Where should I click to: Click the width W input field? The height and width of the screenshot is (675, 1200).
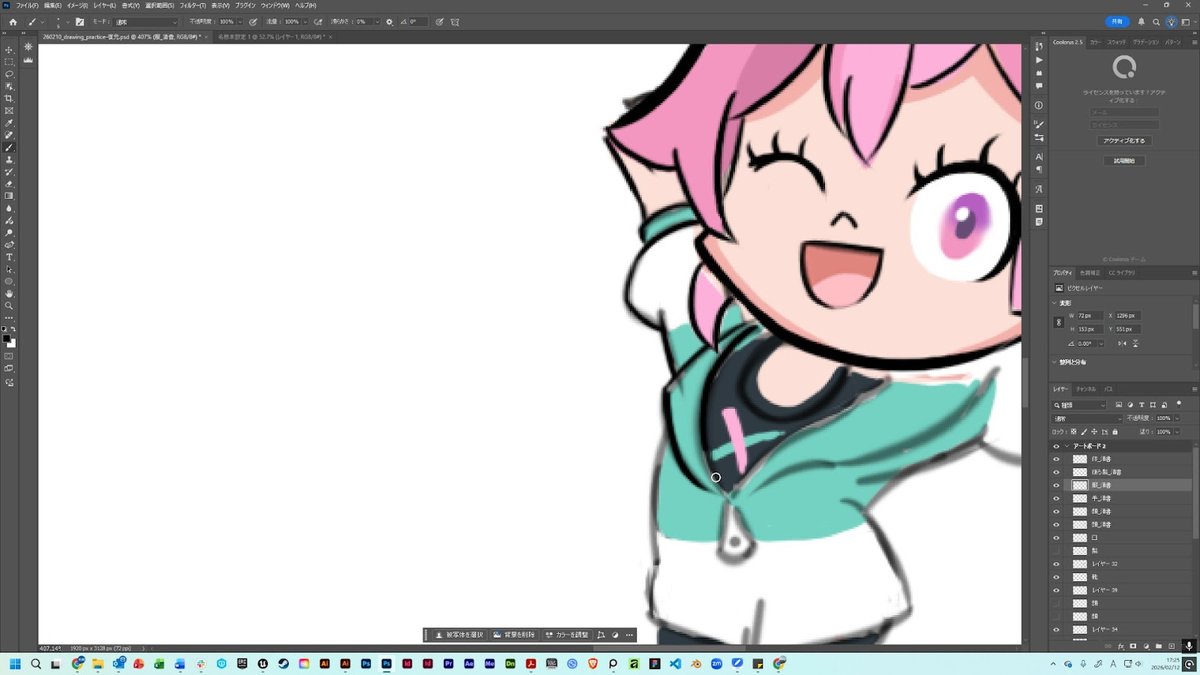point(1088,316)
